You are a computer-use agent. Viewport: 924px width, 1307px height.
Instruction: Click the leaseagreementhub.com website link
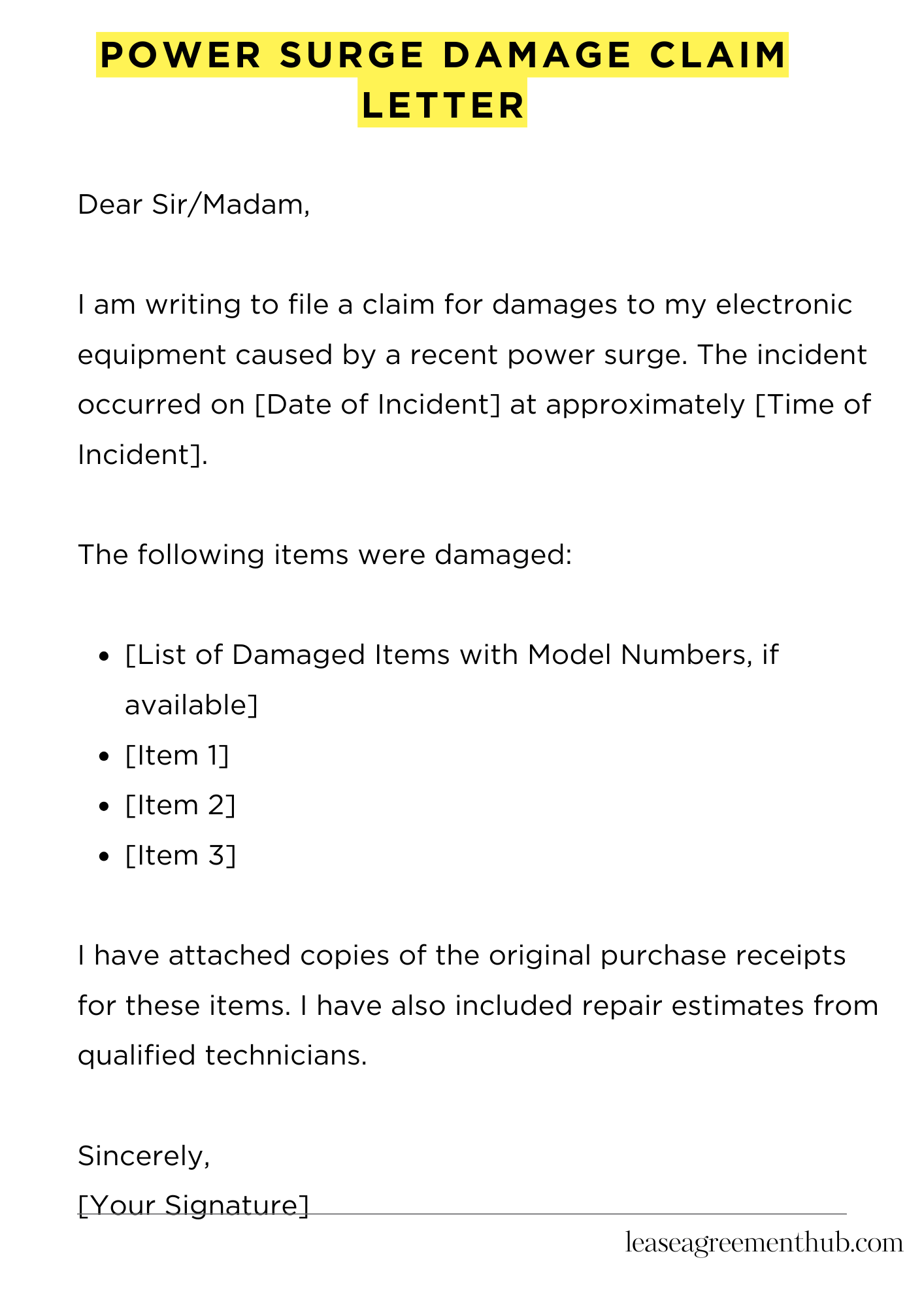764,1242
